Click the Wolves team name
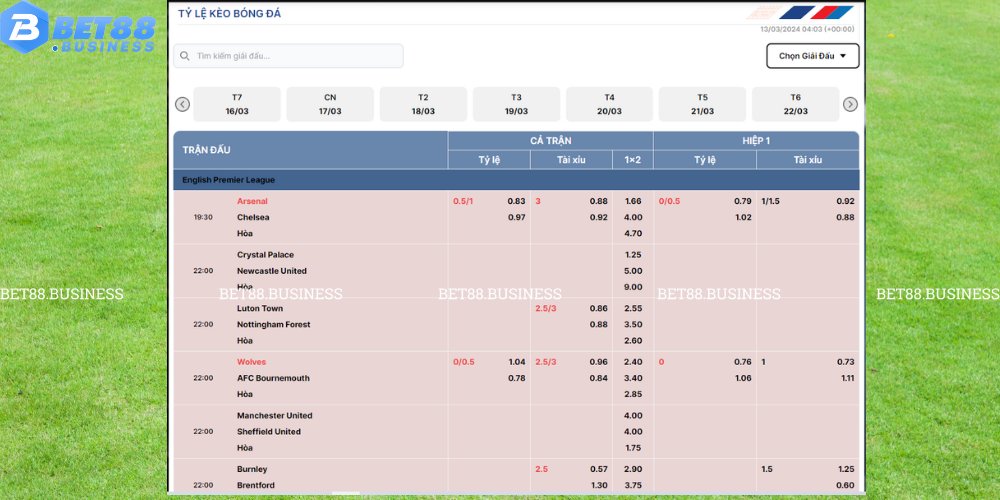This screenshot has width=1000, height=500. (251, 362)
